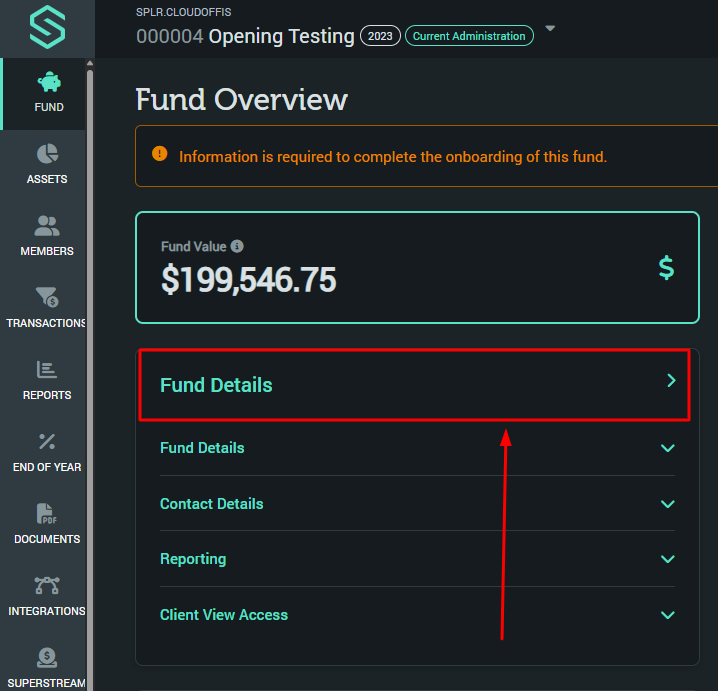Open the Fund Details panel header

pyautogui.click(x=414, y=385)
